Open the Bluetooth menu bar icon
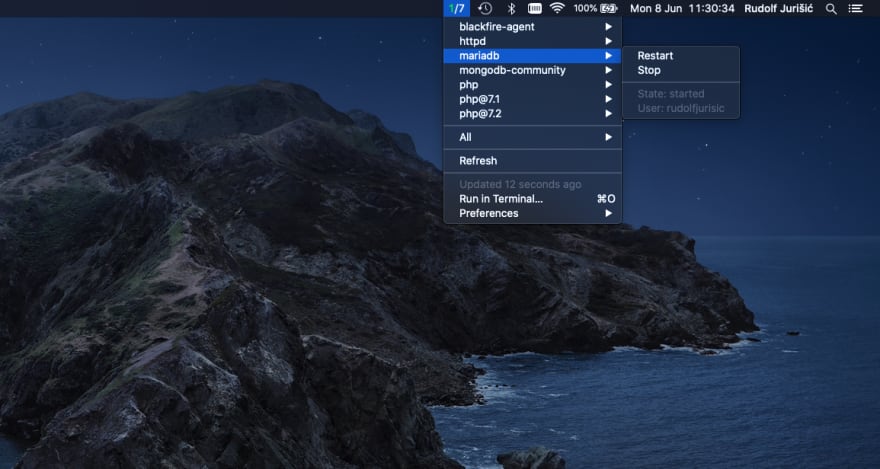880x469 pixels. pos(511,8)
